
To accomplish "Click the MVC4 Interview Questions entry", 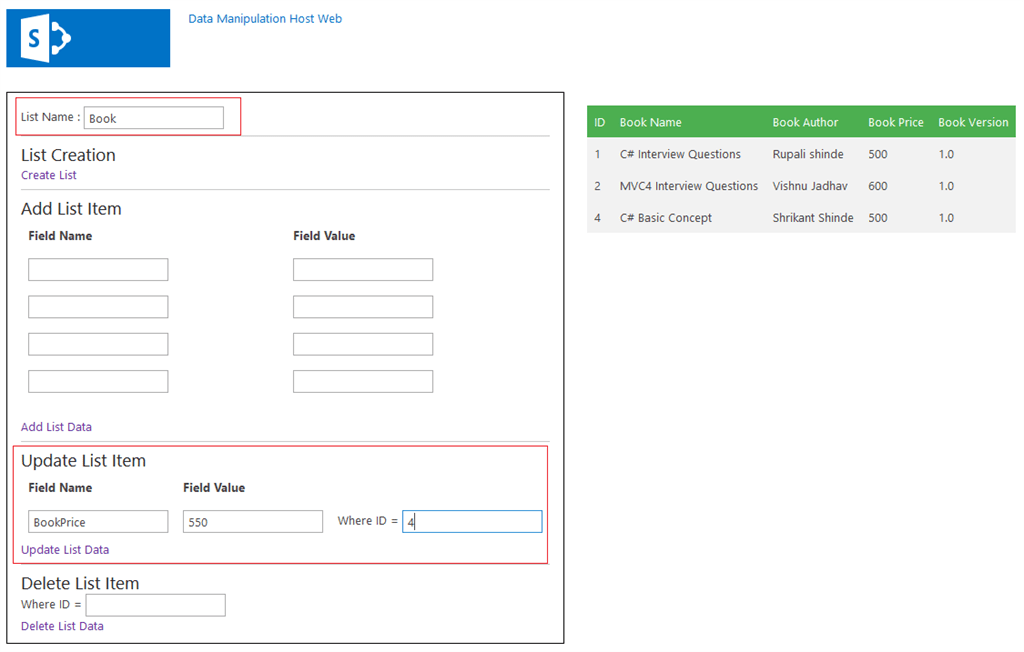I will tap(689, 186).
